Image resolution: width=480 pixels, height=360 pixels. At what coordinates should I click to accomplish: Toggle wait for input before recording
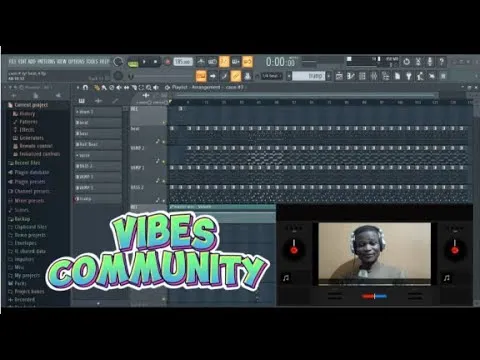coord(212,62)
